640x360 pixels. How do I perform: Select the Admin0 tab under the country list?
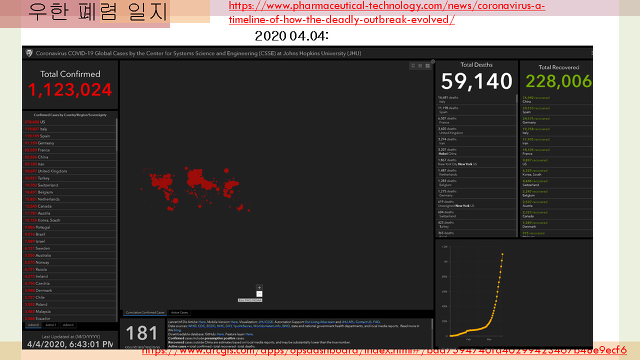[x=33, y=325]
